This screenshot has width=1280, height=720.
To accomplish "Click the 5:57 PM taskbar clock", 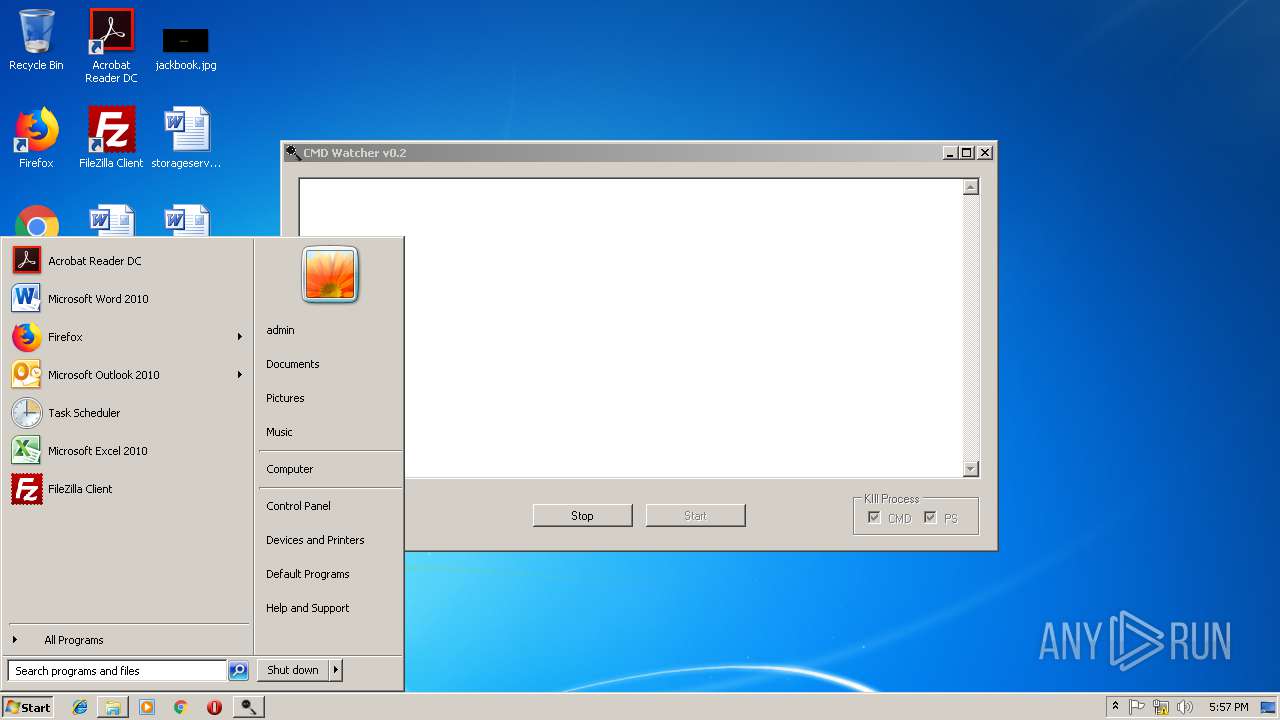I will pyautogui.click(x=1228, y=707).
